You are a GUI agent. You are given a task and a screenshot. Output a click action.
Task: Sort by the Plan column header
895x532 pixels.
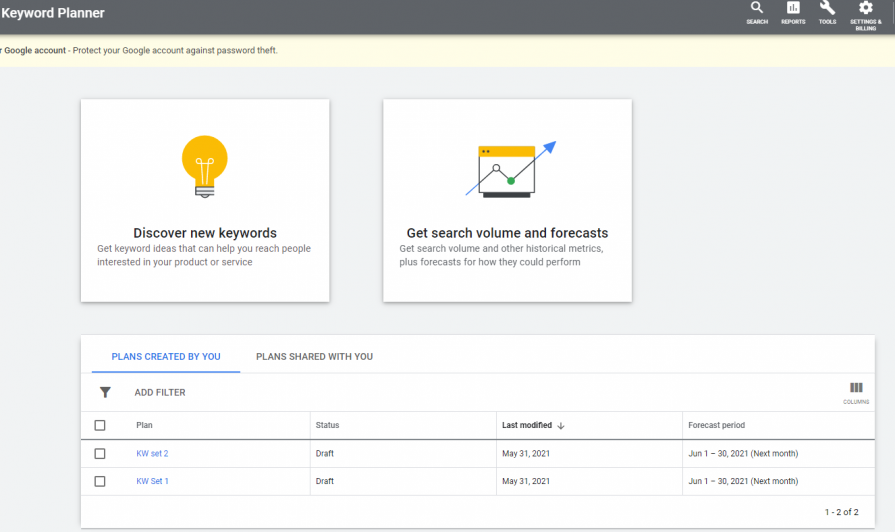144,425
